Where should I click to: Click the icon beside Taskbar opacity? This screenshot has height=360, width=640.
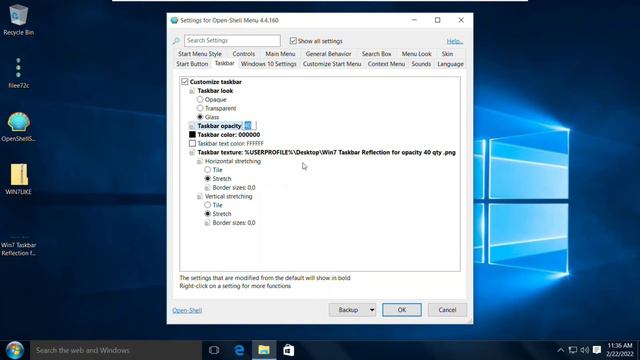pyautogui.click(x=192, y=126)
